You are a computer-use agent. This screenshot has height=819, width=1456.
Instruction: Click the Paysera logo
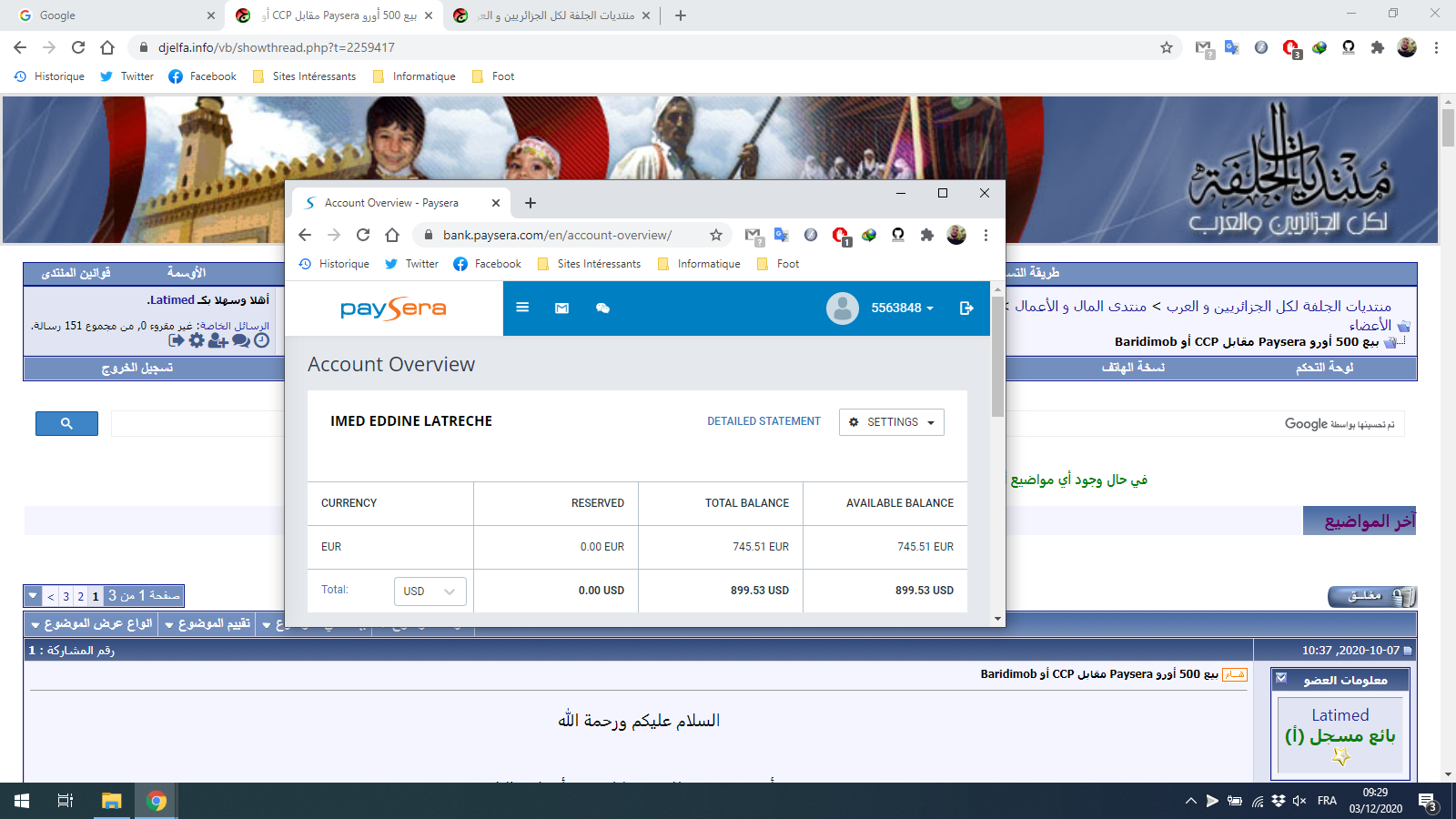[x=393, y=308]
